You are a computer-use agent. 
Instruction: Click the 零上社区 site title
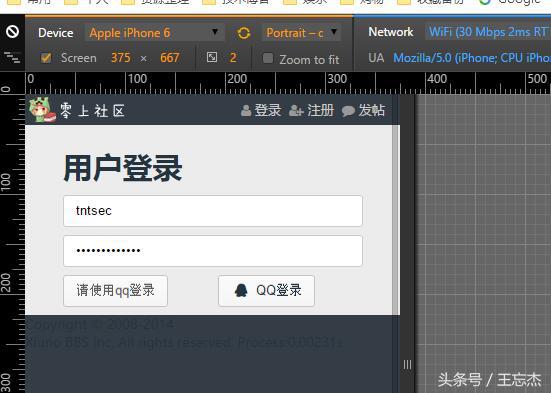(x=92, y=111)
